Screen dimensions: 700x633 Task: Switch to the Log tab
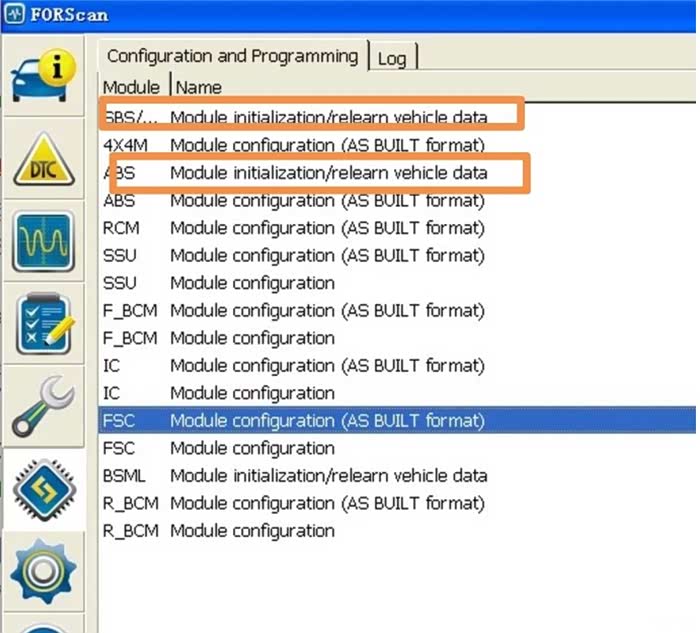click(392, 58)
